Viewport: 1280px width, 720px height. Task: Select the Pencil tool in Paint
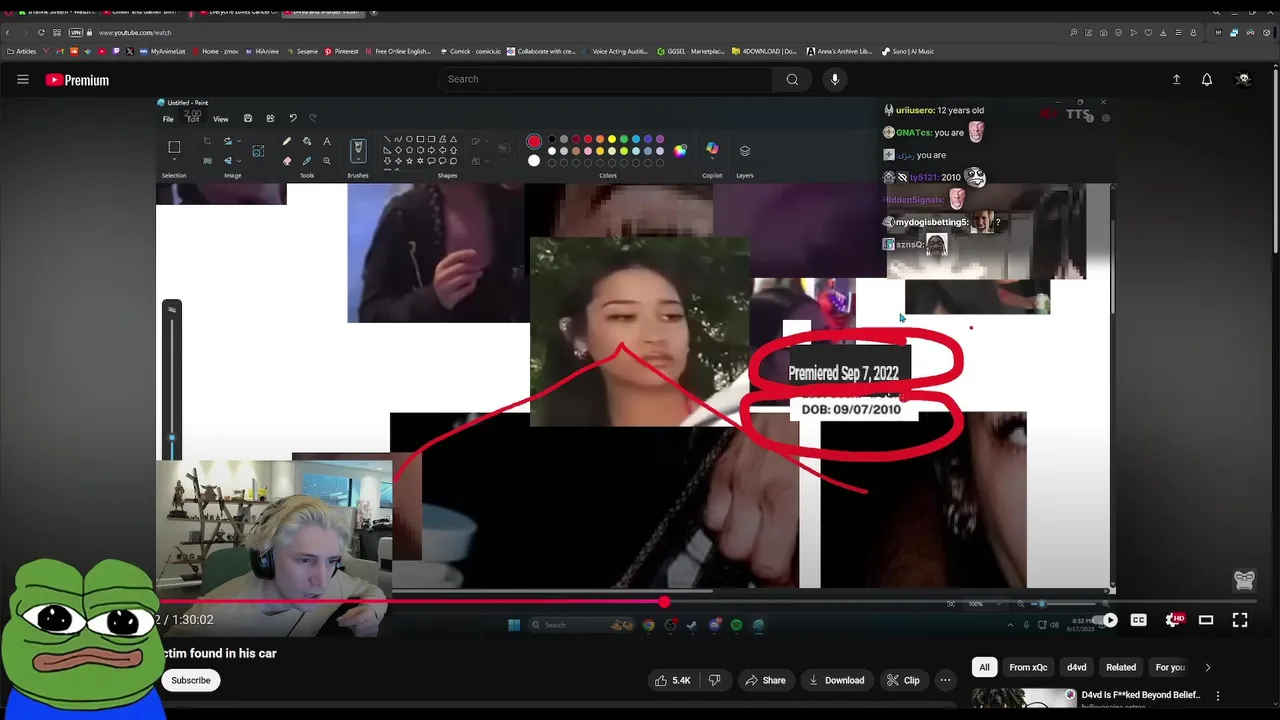click(x=287, y=142)
